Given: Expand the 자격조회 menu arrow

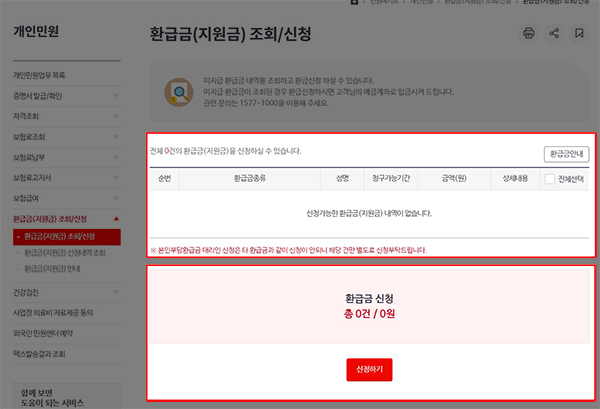Looking at the screenshot, I should point(116,116).
